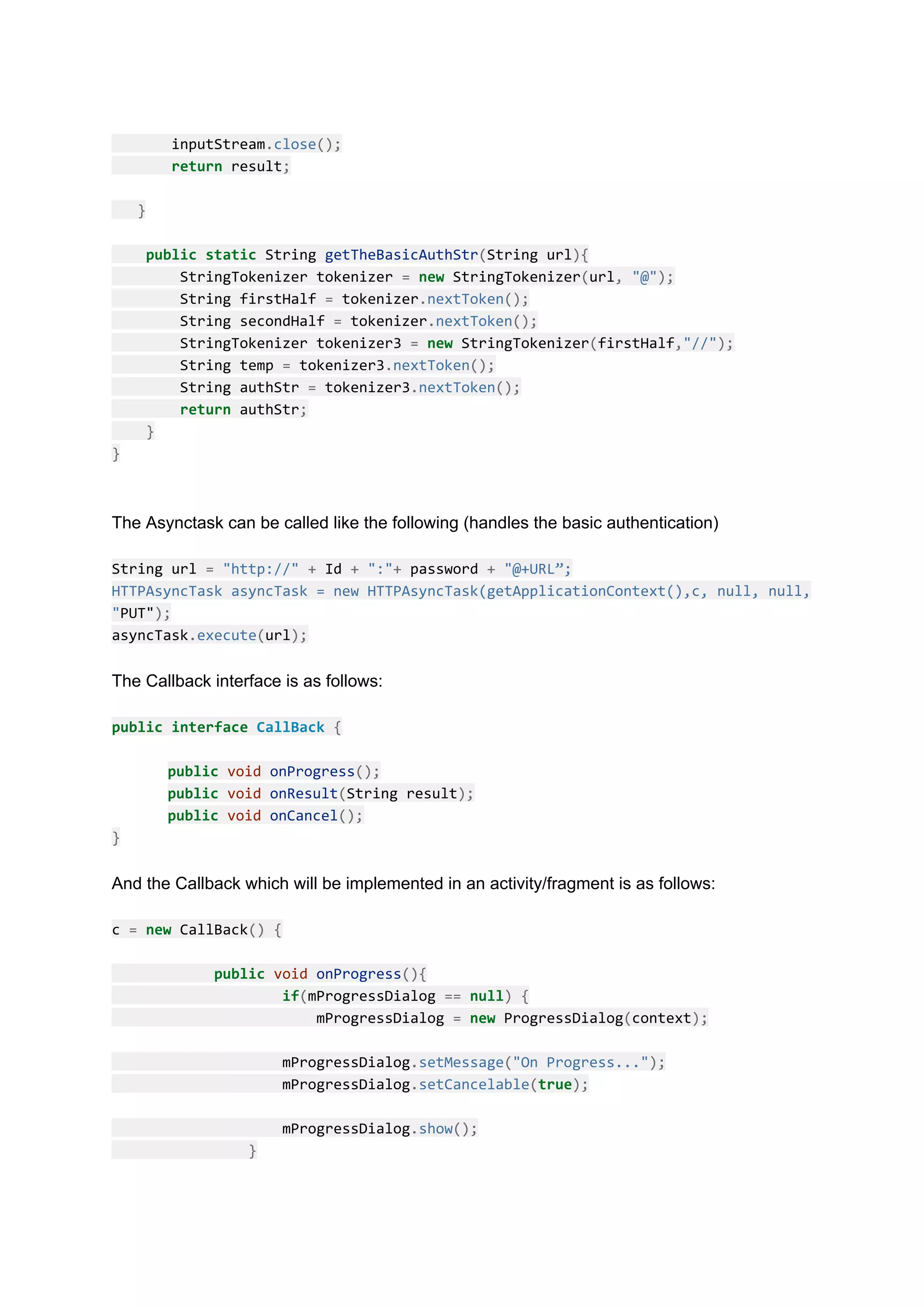
Task: Click the getTheBasicAuthStr method name
Action: pos(402,254)
